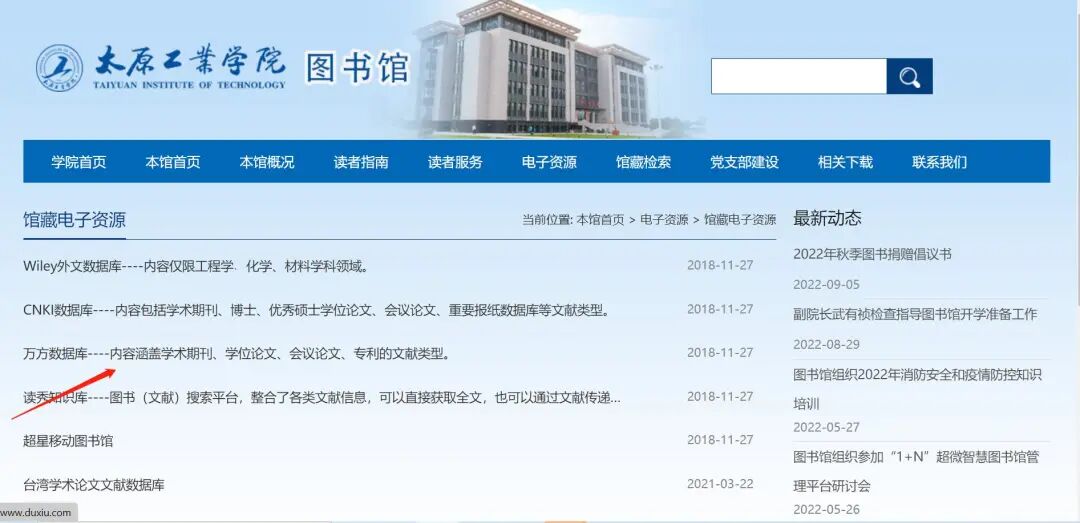Click date 2018-11-27 beside 万方数据库
This screenshot has height=523, width=1080.
click(x=720, y=352)
